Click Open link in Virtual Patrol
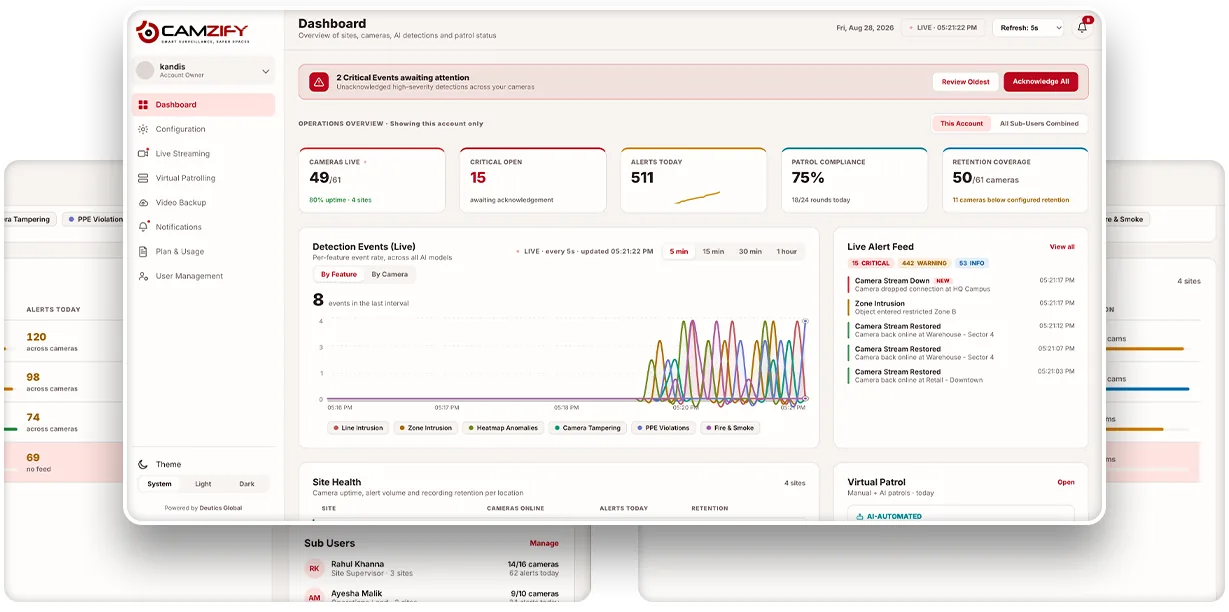The image size is (1229, 612). click(x=1066, y=482)
